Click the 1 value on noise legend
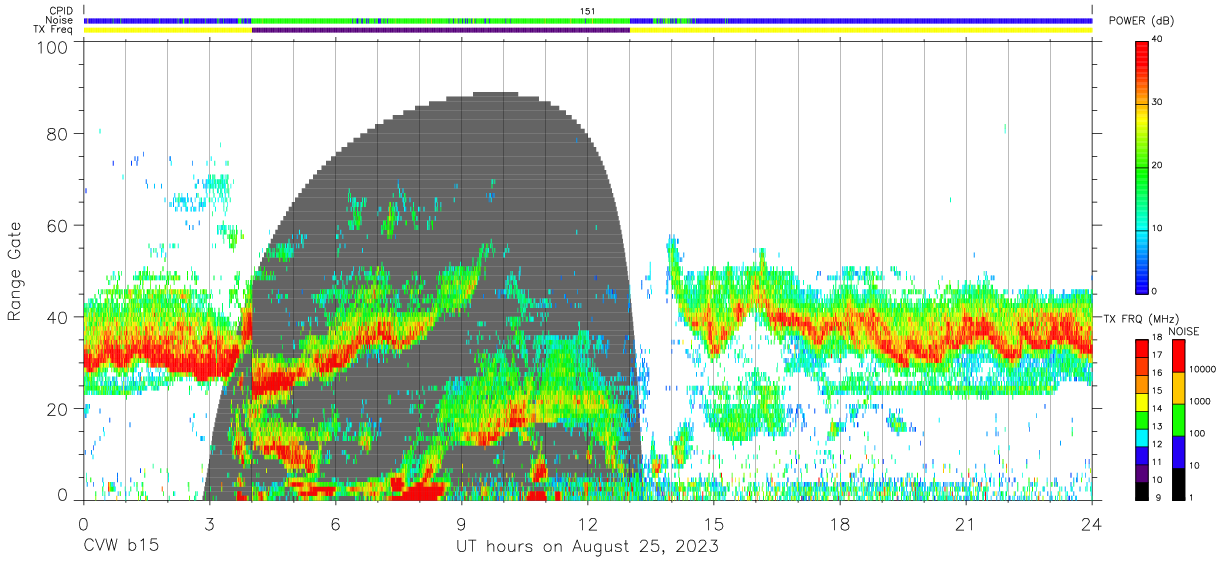The image size is (1228, 567). point(1192,497)
